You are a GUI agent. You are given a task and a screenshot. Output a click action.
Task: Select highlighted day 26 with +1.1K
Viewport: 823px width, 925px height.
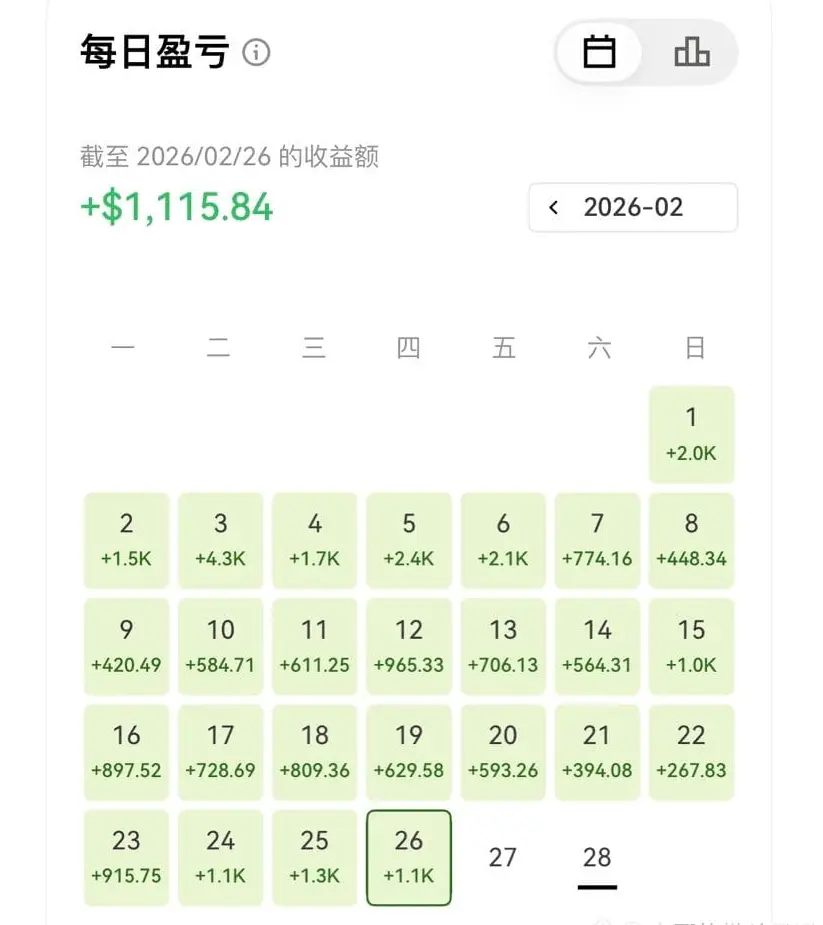409,858
